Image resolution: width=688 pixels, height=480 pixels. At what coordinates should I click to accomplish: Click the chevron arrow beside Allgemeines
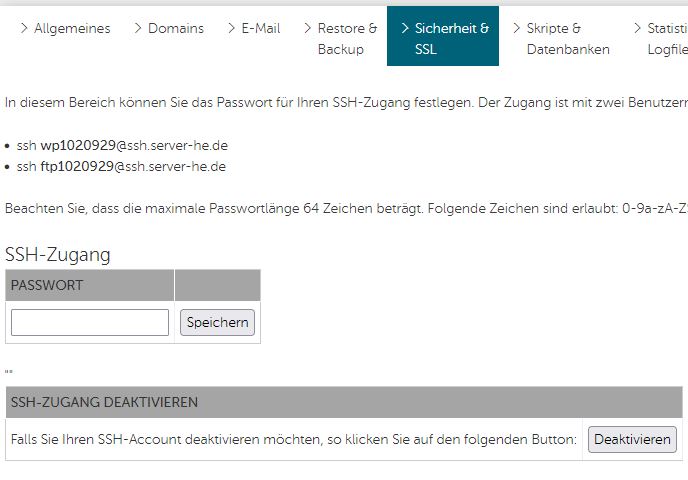tap(24, 29)
